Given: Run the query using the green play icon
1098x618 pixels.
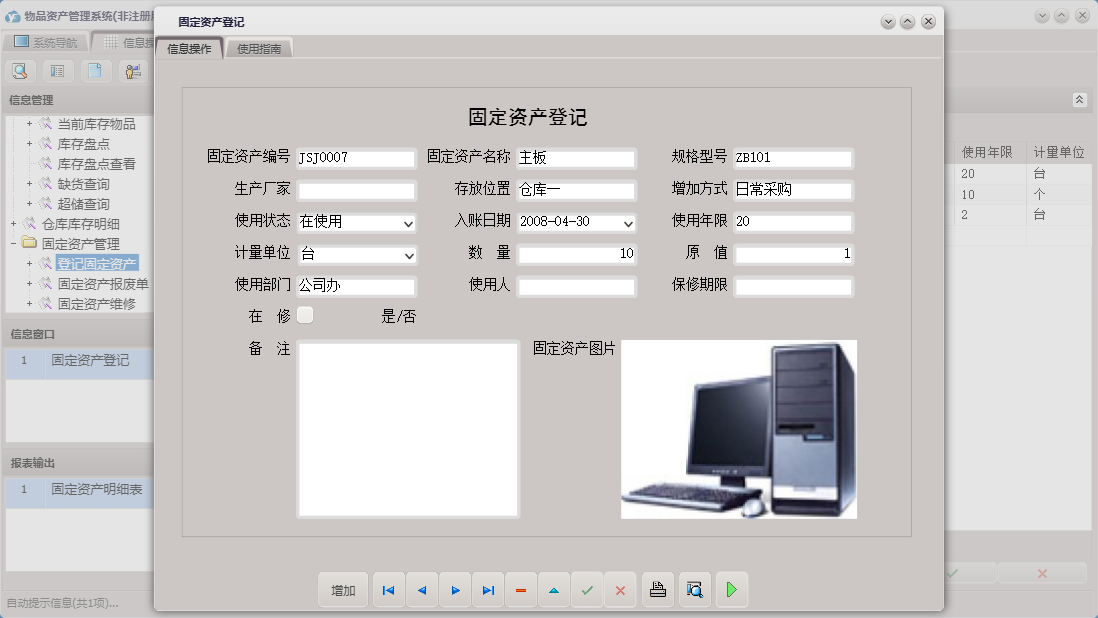Looking at the screenshot, I should click(731, 590).
